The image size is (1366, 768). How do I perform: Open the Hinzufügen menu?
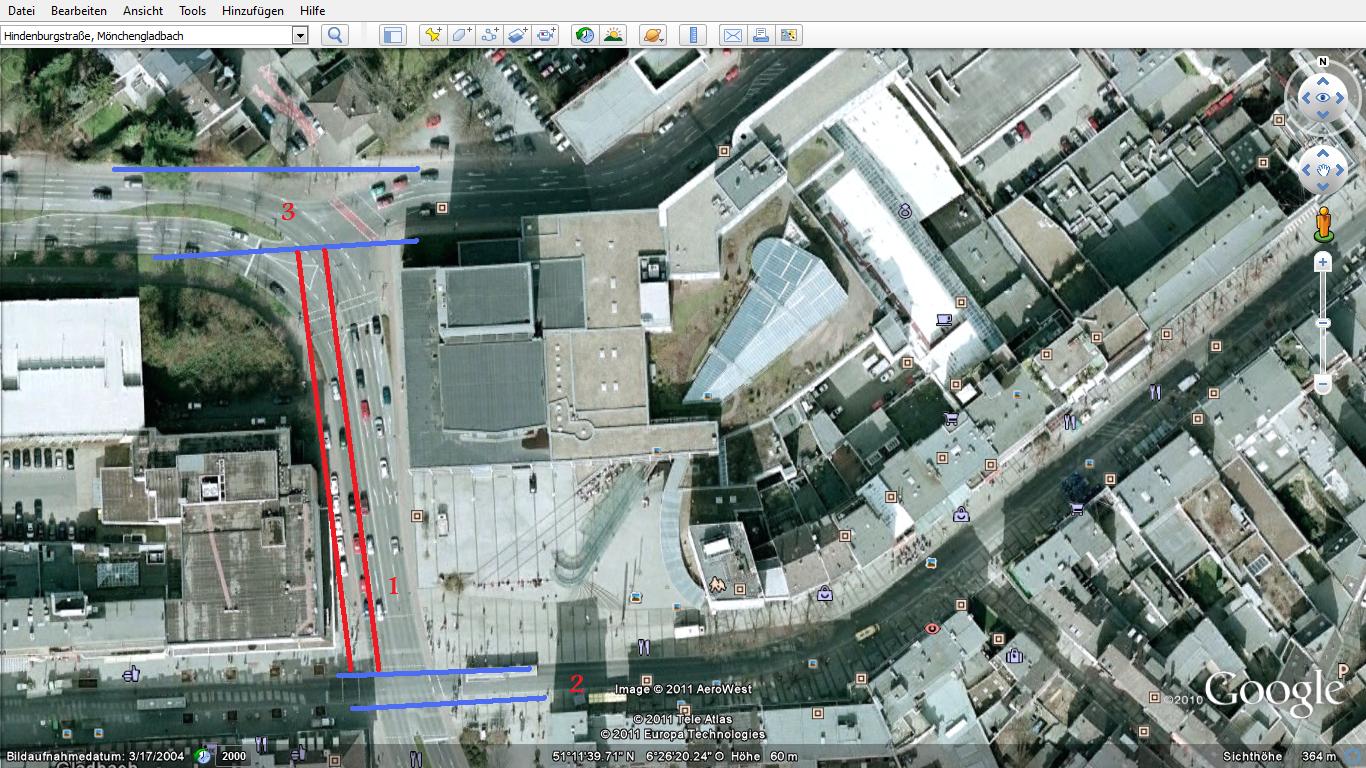[x=252, y=10]
